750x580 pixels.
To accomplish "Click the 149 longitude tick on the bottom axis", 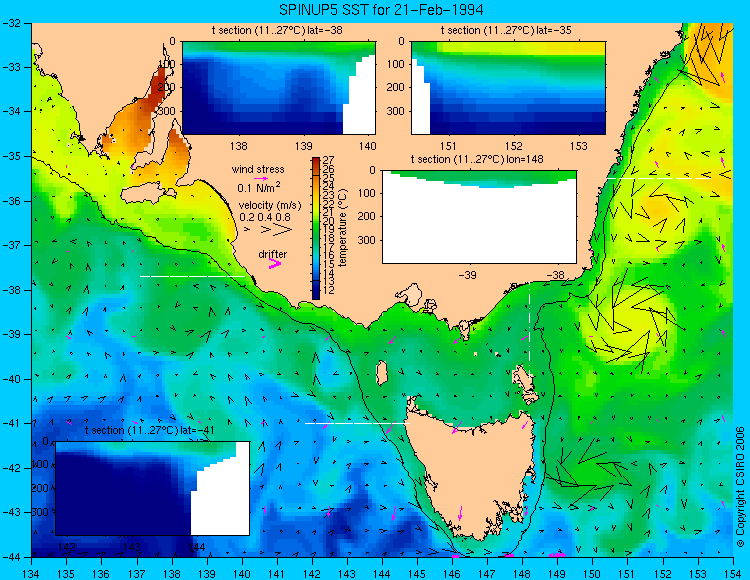I will pos(557,574).
